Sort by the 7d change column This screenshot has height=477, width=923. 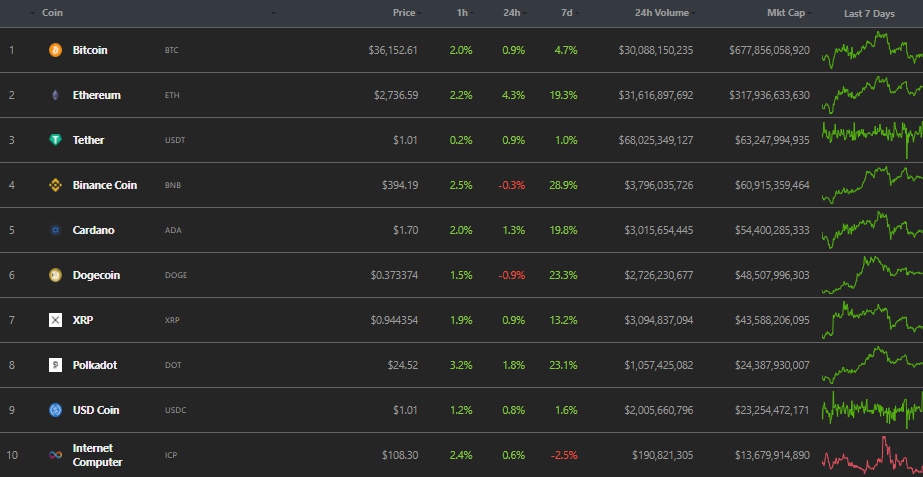point(567,13)
